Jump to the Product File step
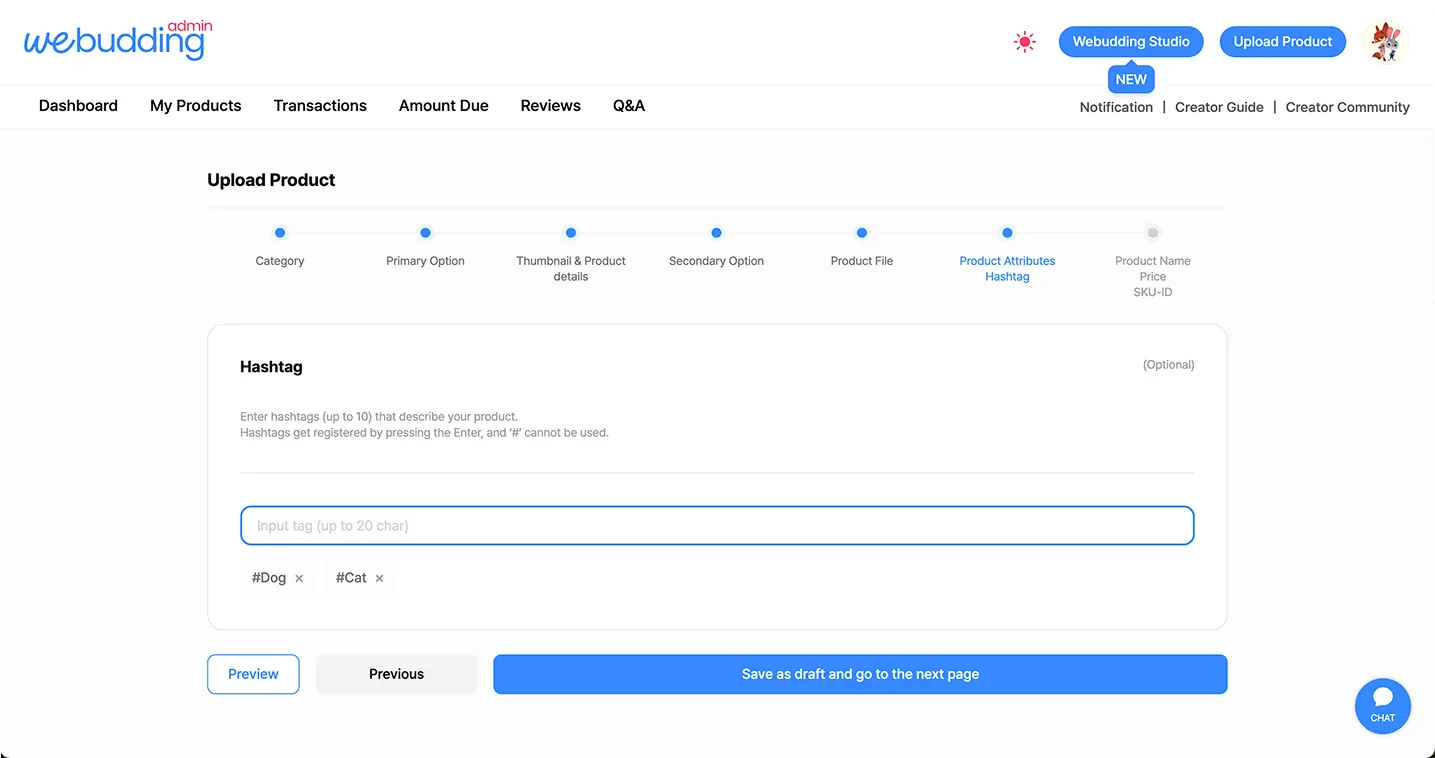1435x758 pixels. point(862,233)
